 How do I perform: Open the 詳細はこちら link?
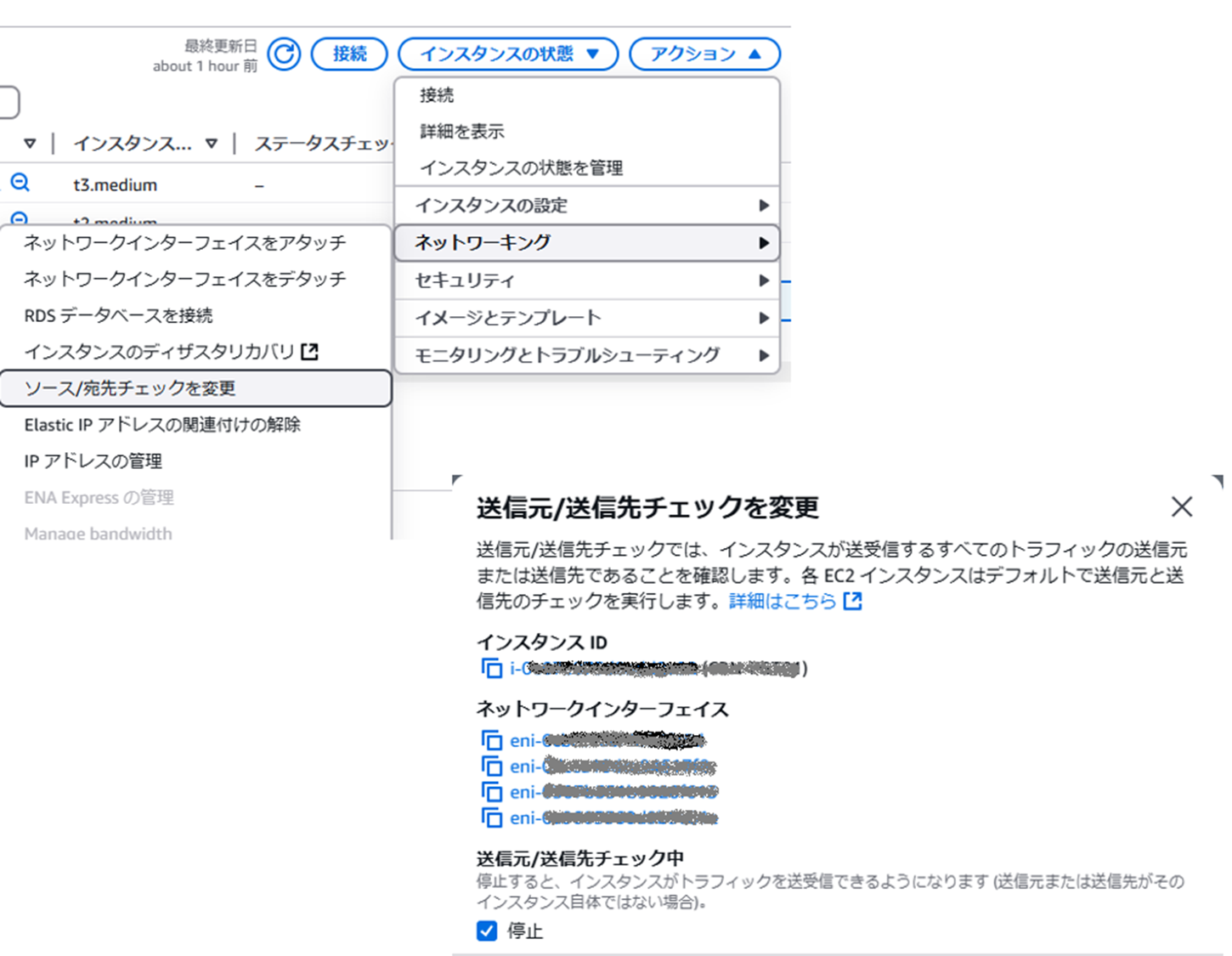[795, 602]
